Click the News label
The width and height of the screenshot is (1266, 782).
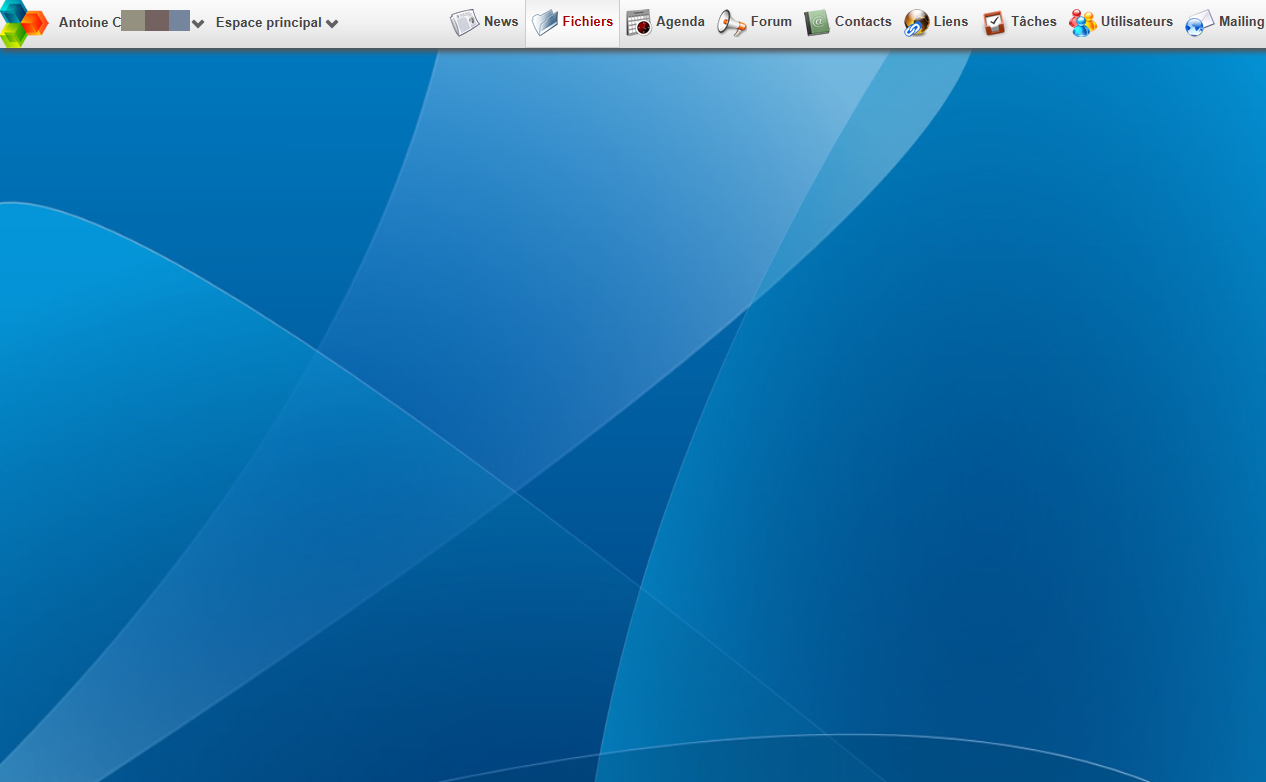501,21
